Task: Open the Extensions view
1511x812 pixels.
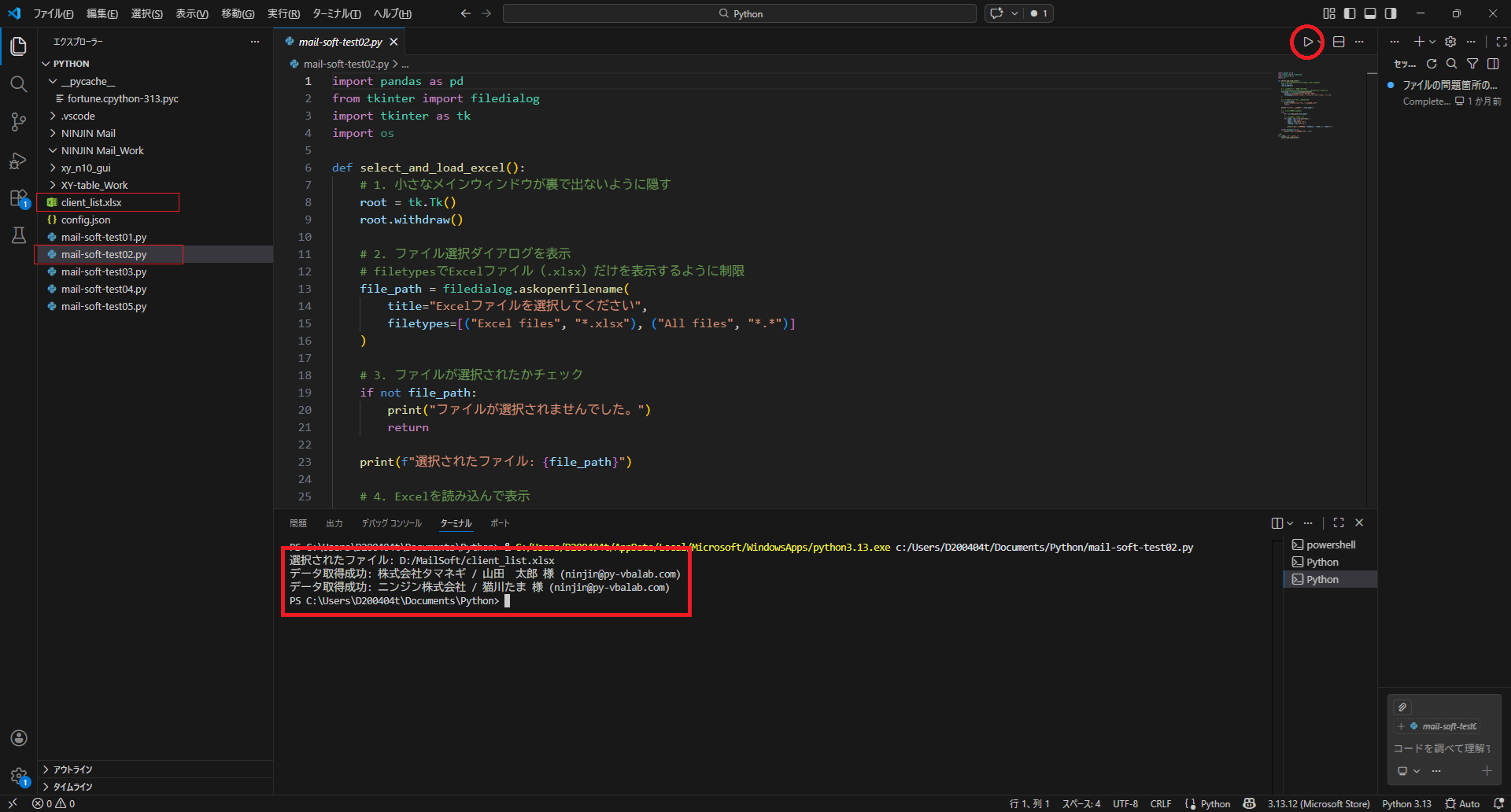Action: 19,198
